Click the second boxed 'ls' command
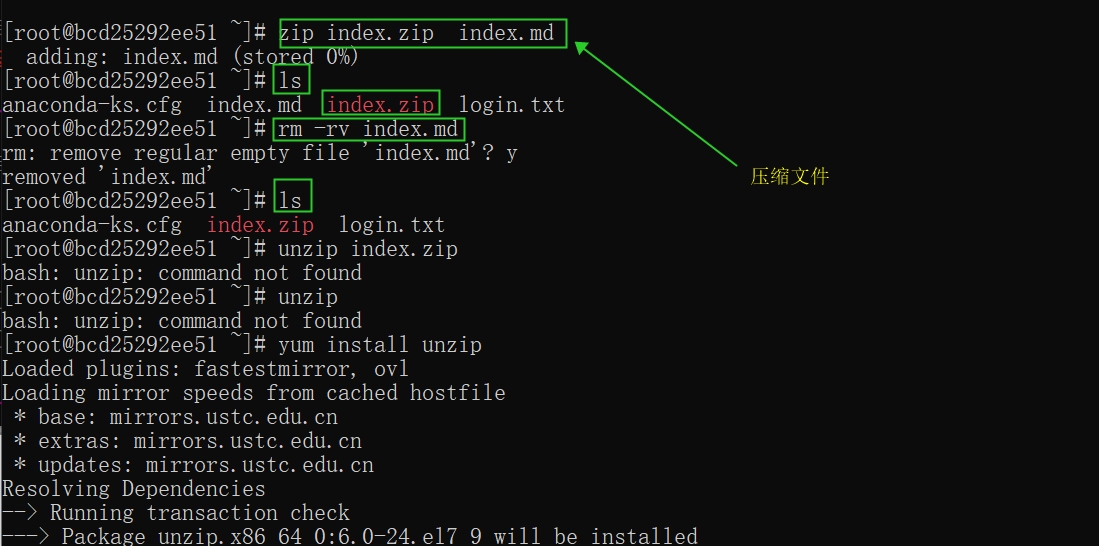This screenshot has height=546, width=1099. (x=292, y=200)
